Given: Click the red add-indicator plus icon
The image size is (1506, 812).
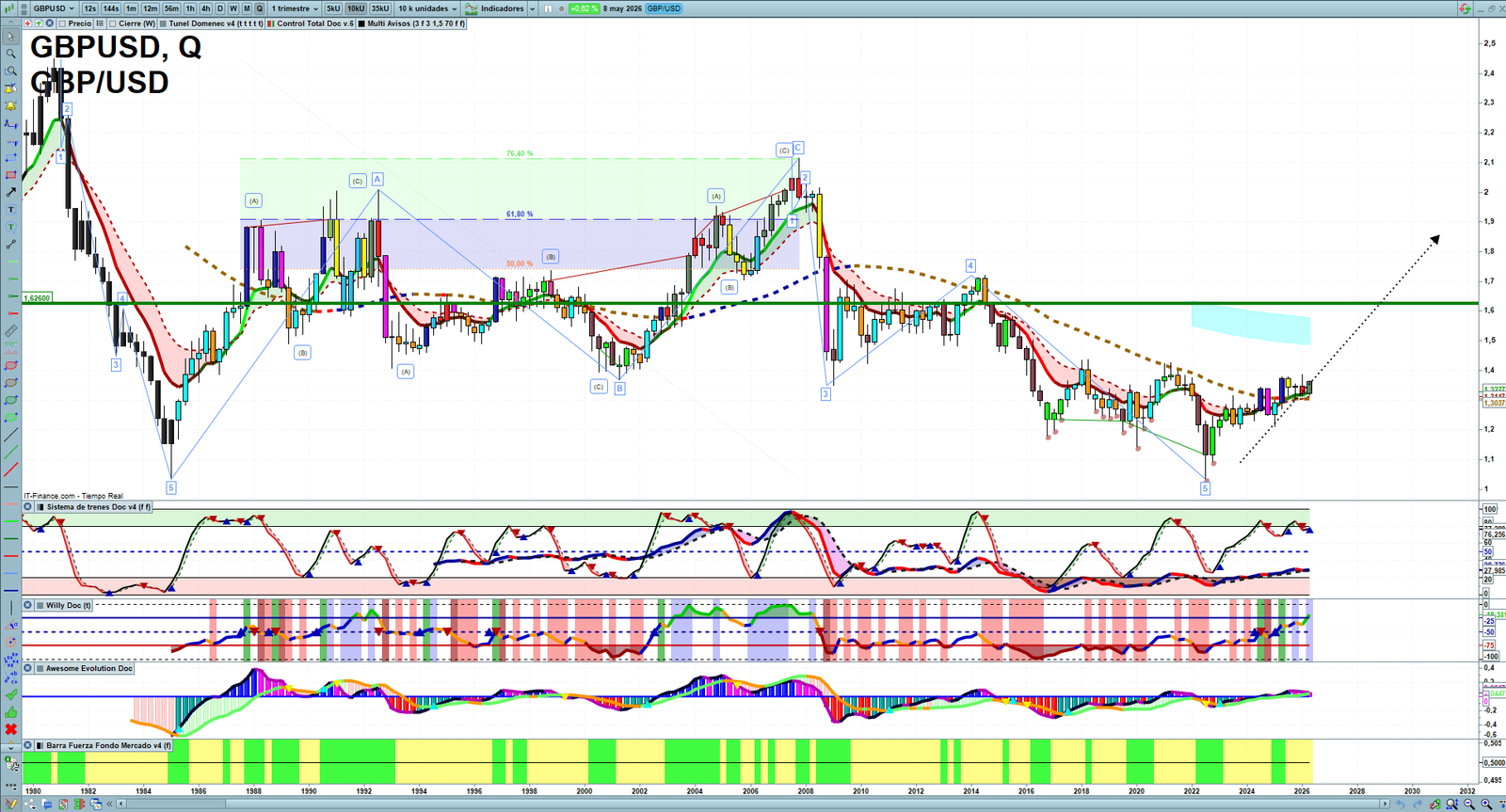Looking at the screenshot, I should point(28,24).
